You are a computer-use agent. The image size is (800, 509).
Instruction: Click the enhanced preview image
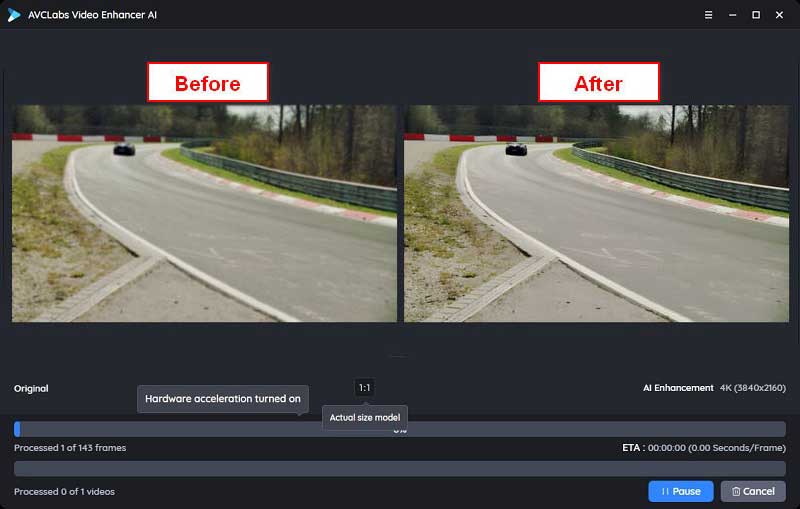click(596, 213)
